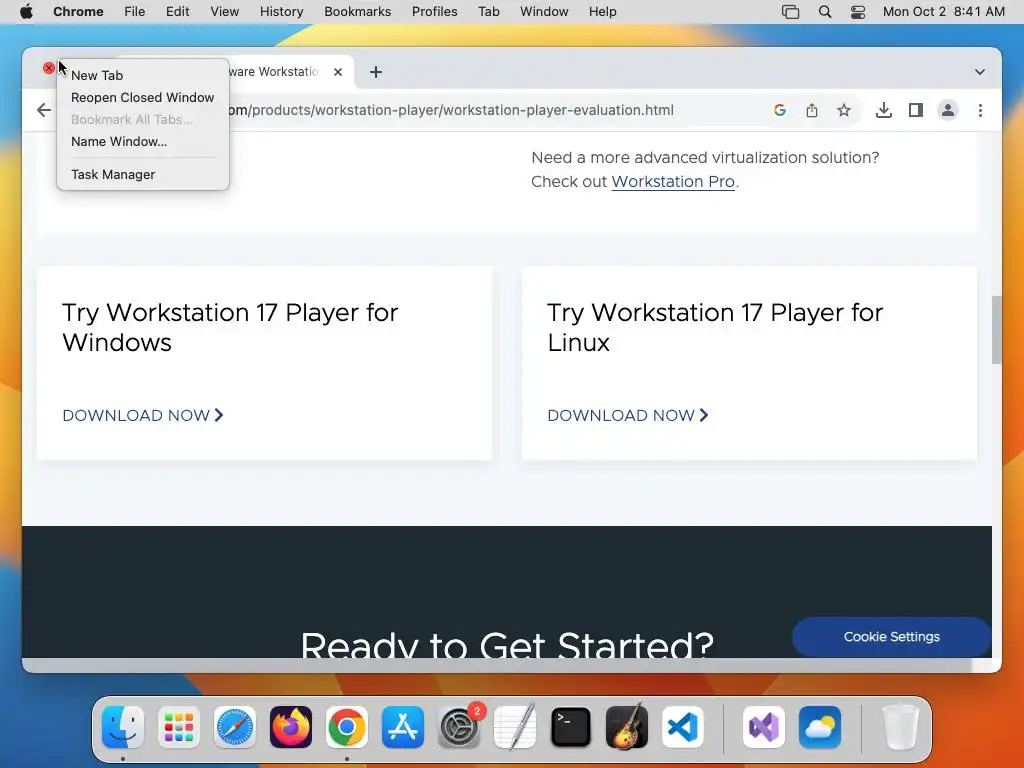This screenshot has height=768, width=1024.
Task: Open the Tab menu
Action: tap(488, 12)
